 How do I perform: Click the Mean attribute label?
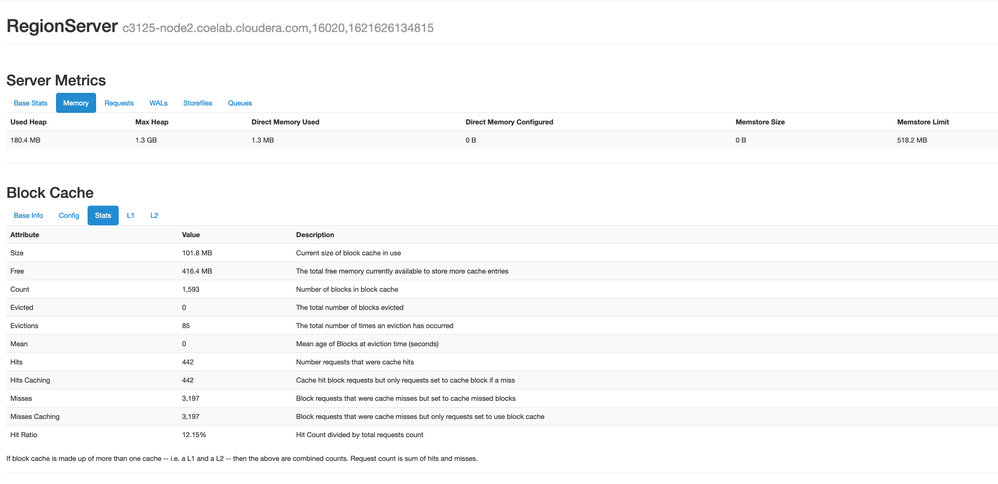tap(19, 343)
